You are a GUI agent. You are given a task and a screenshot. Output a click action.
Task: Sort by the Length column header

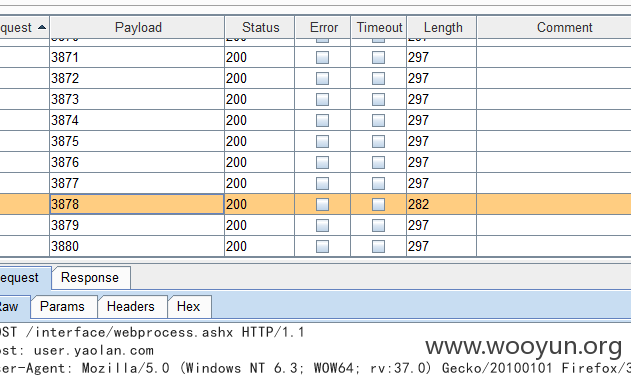coord(442,27)
